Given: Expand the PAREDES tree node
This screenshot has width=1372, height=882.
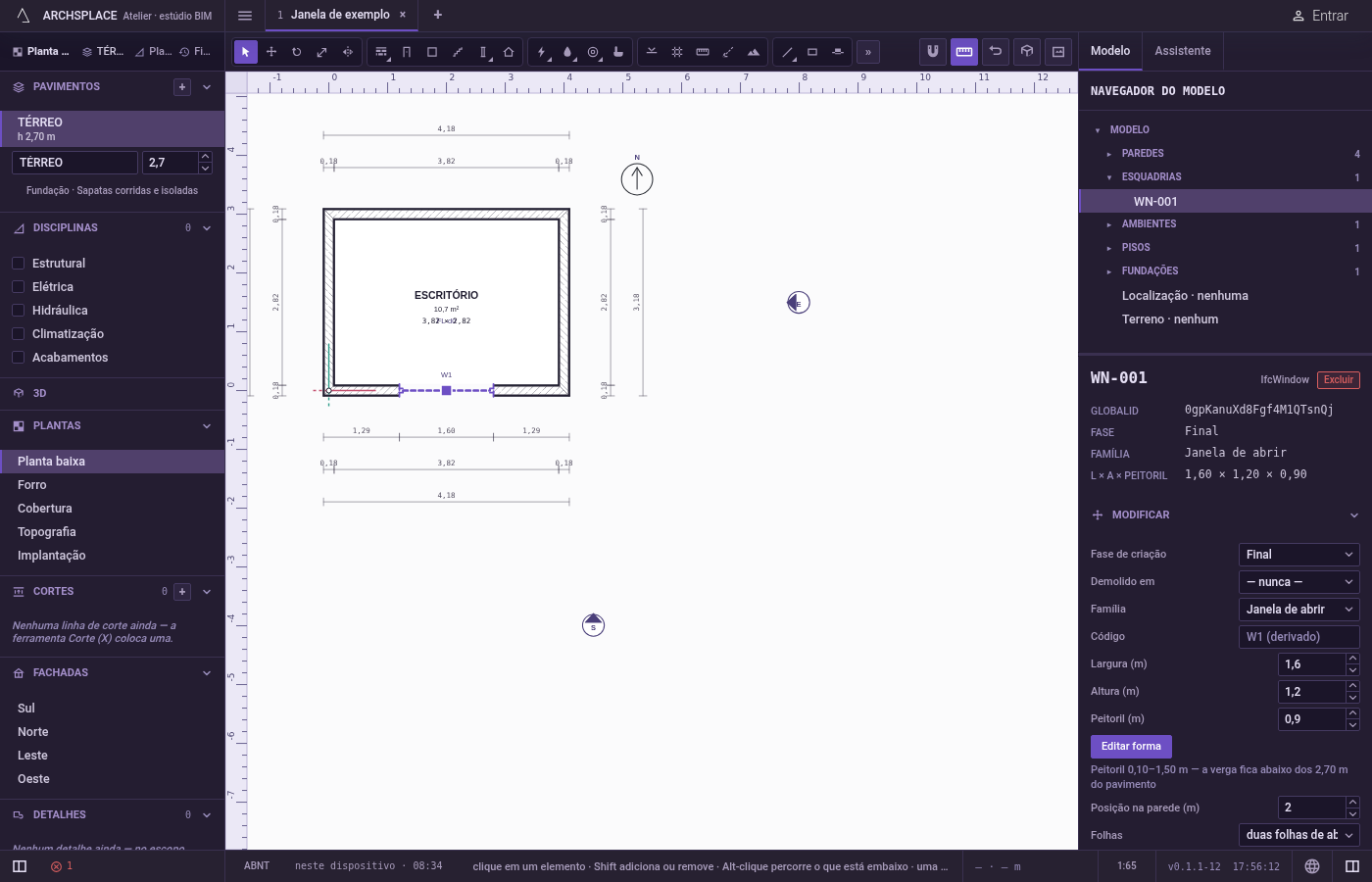Looking at the screenshot, I should tap(1109, 154).
